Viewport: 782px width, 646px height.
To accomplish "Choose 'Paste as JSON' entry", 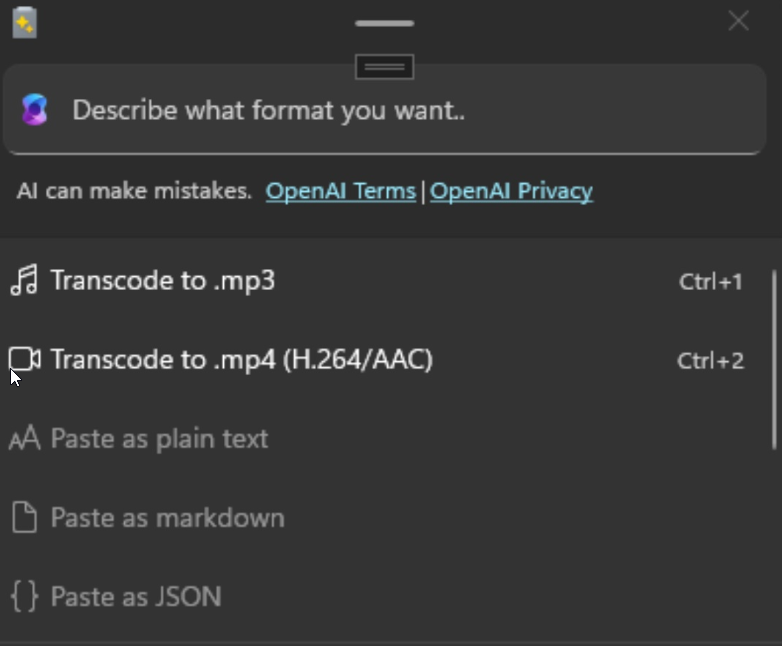I will 136,596.
